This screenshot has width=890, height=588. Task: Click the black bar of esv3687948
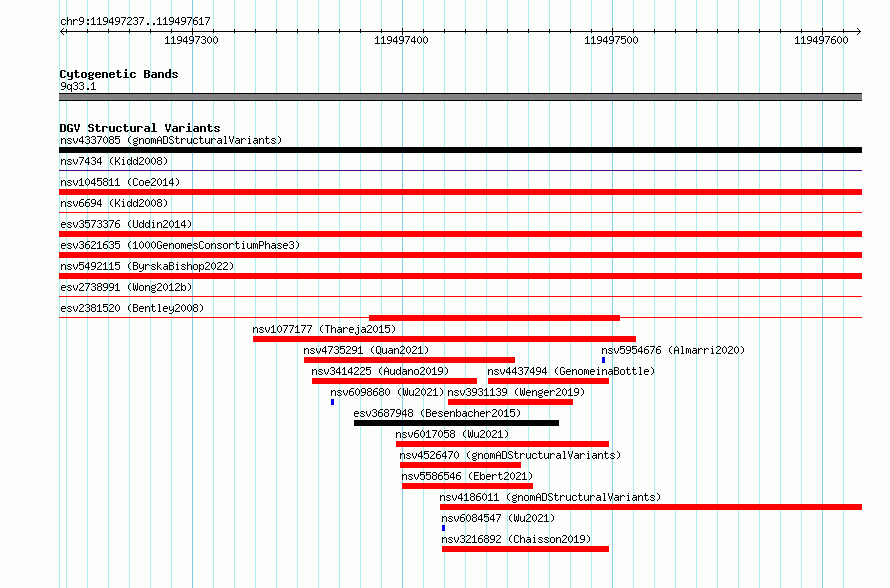(x=456, y=423)
